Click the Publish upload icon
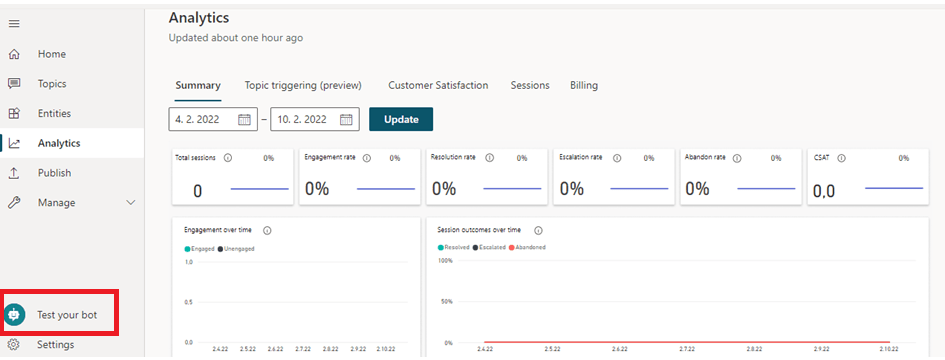The height and width of the screenshot is (360, 945). coord(14,173)
